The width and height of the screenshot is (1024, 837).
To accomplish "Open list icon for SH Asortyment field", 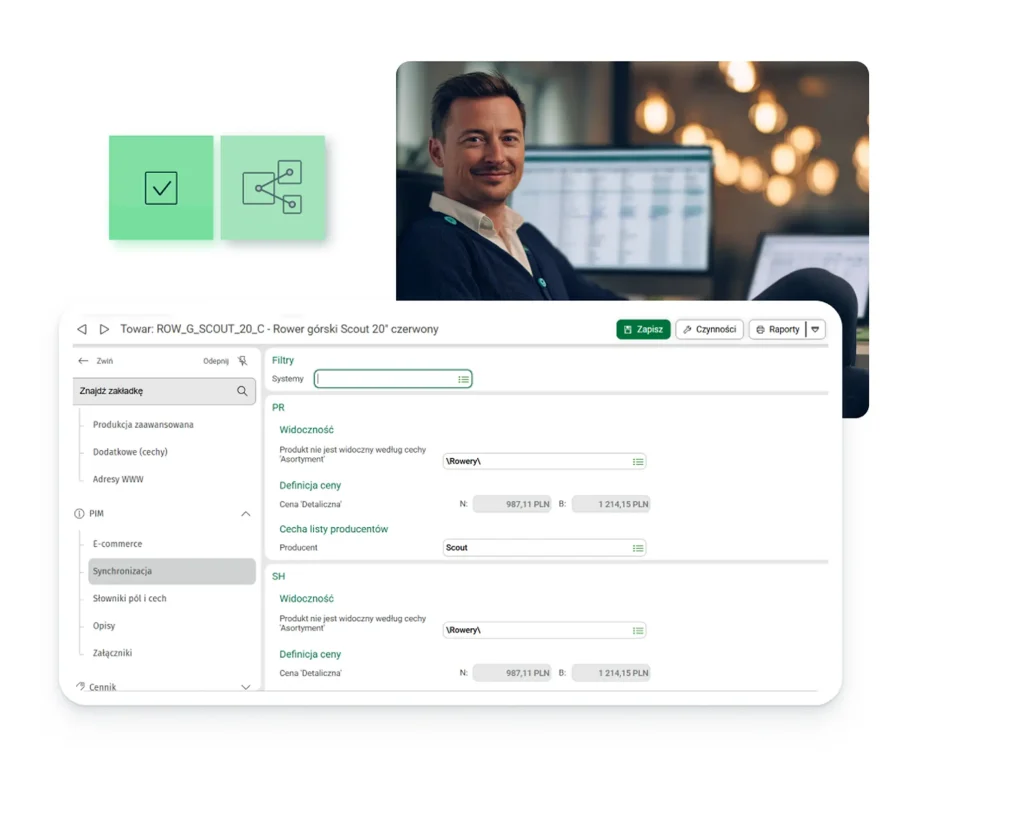I will (x=638, y=631).
